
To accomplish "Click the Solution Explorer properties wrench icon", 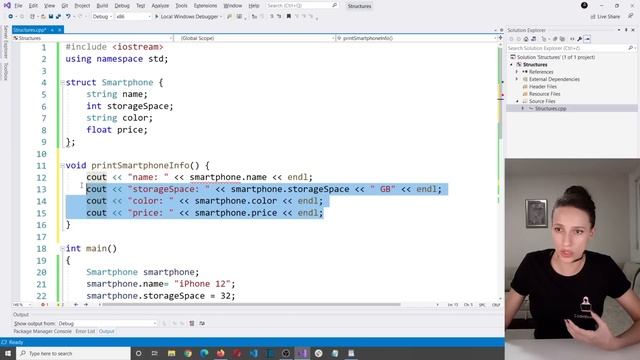I will click(580, 39).
